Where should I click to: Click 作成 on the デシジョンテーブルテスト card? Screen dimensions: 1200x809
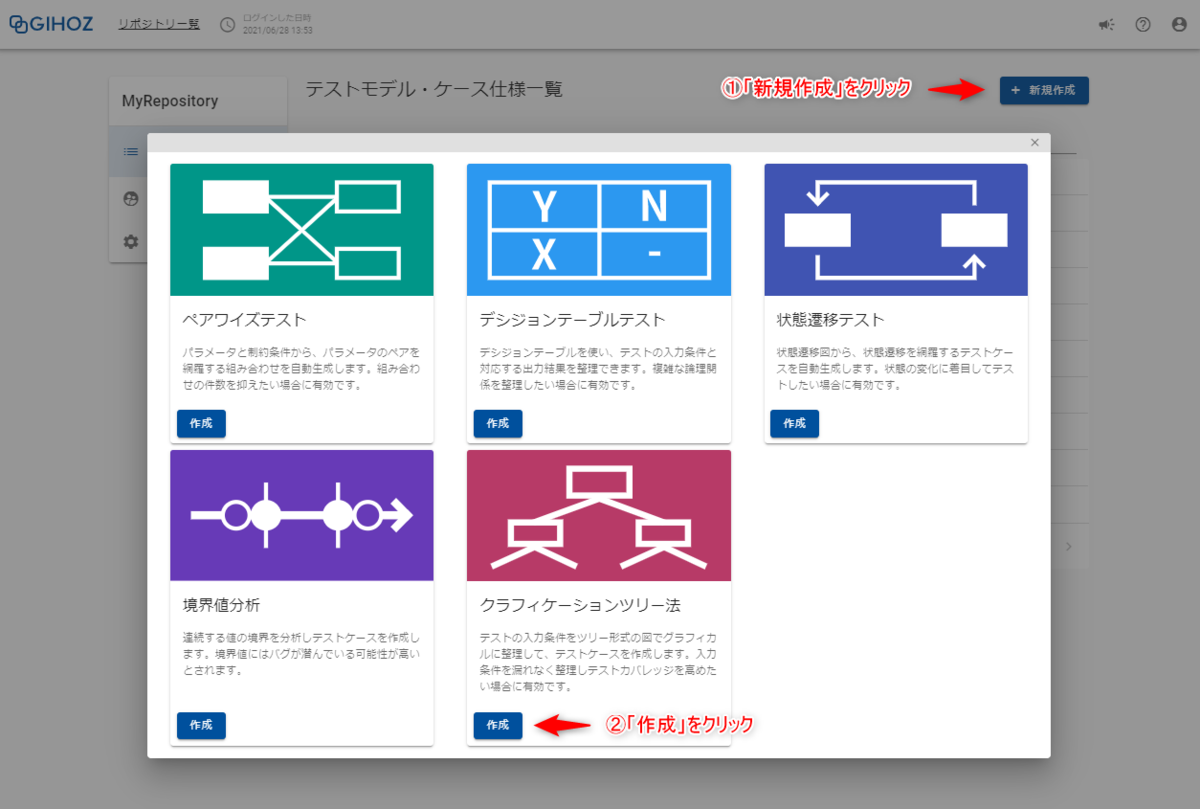tap(497, 423)
